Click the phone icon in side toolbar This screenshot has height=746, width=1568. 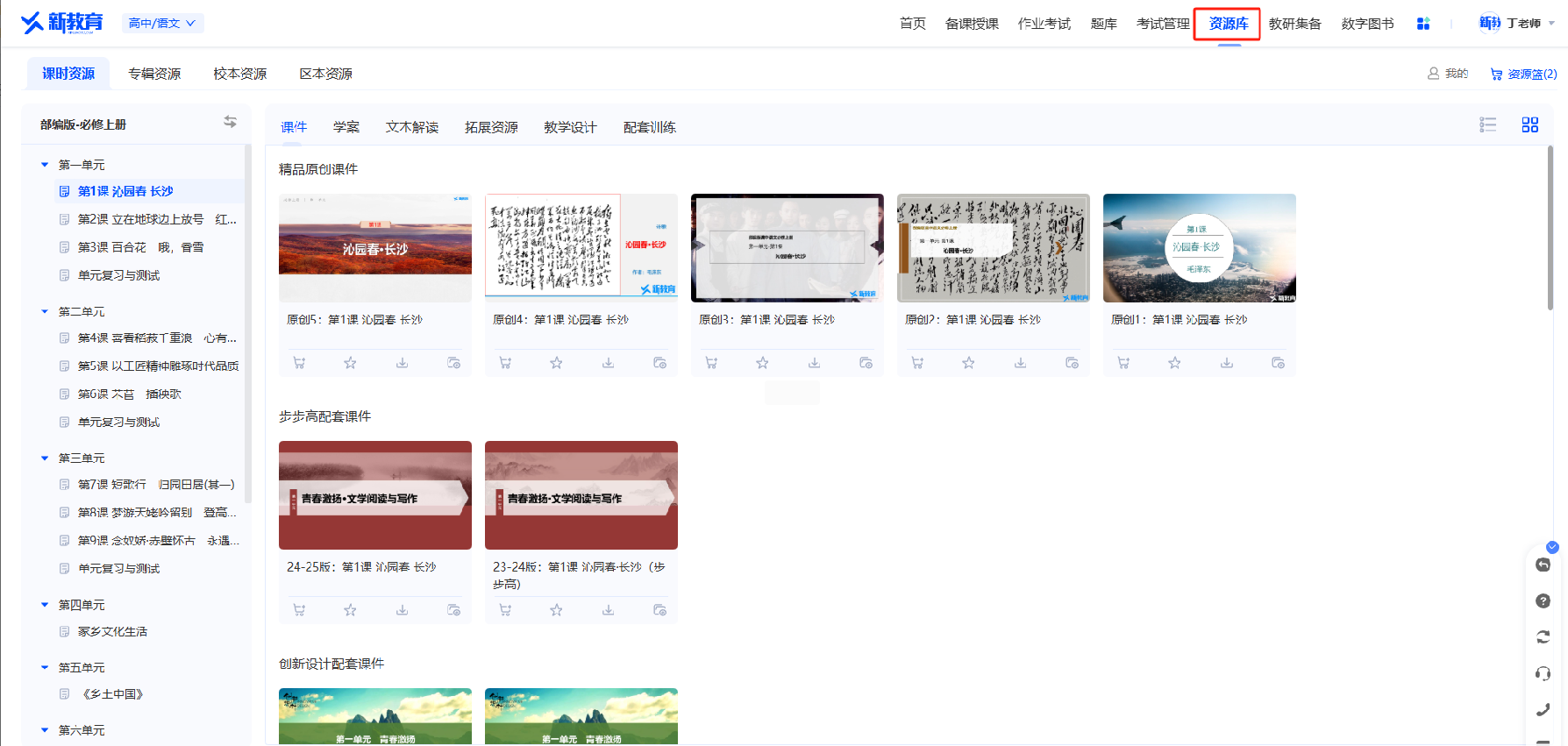point(1543,710)
